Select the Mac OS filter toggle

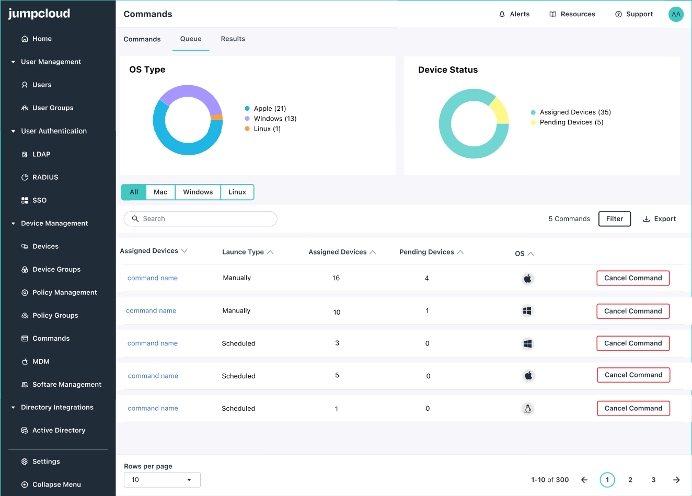tap(160, 192)
